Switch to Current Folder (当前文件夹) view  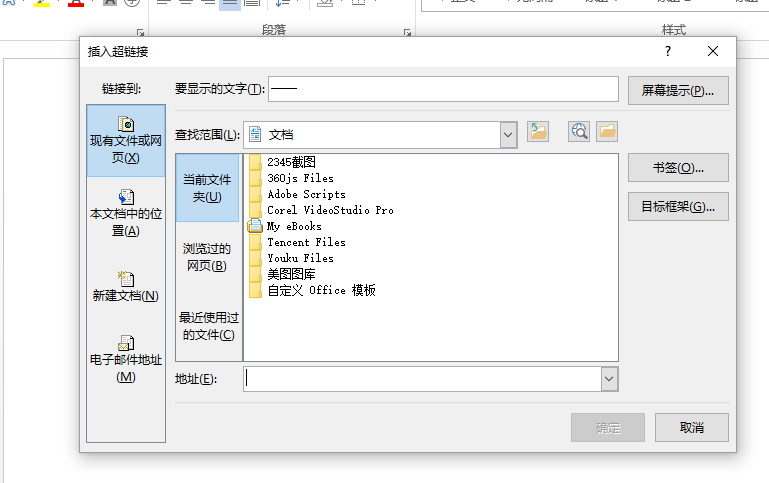(207, 188)
